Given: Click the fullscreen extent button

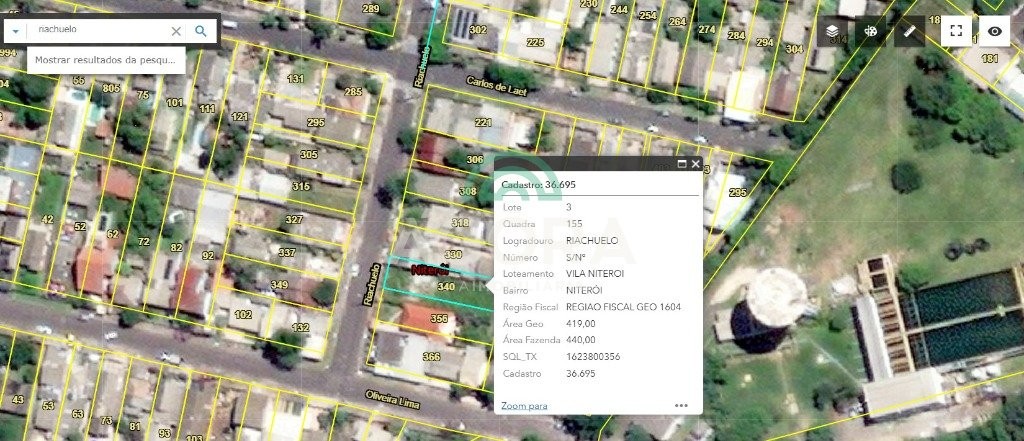Looking at the screenshot, I should pyautogui.click(x=956, y=31).
